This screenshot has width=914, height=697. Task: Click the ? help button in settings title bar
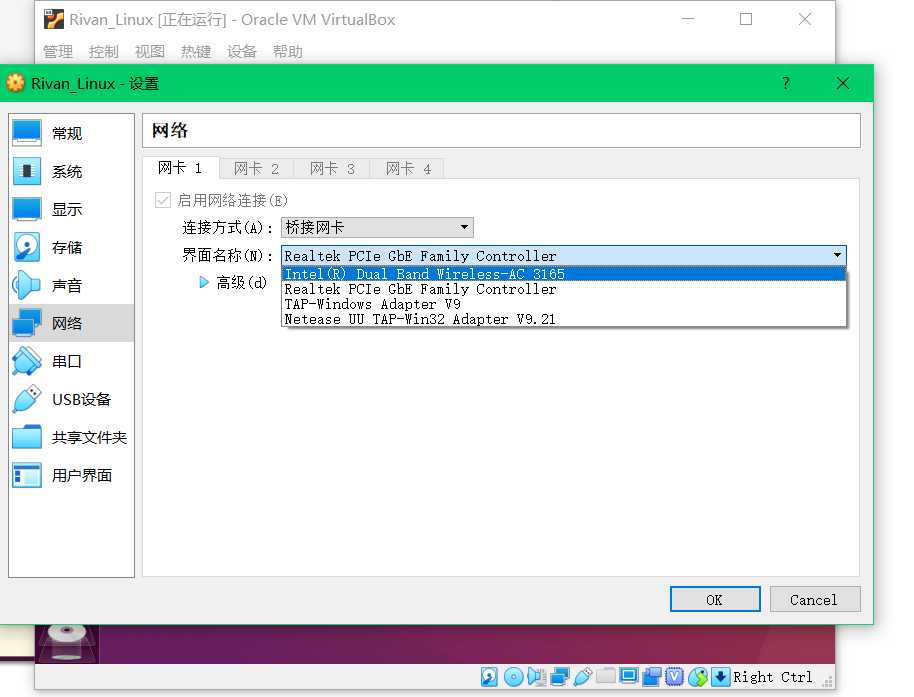786,83
